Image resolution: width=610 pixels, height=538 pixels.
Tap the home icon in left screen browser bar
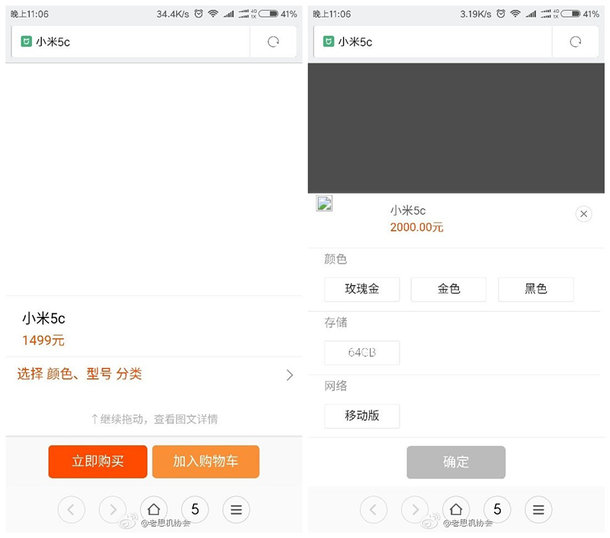(154, 509)
